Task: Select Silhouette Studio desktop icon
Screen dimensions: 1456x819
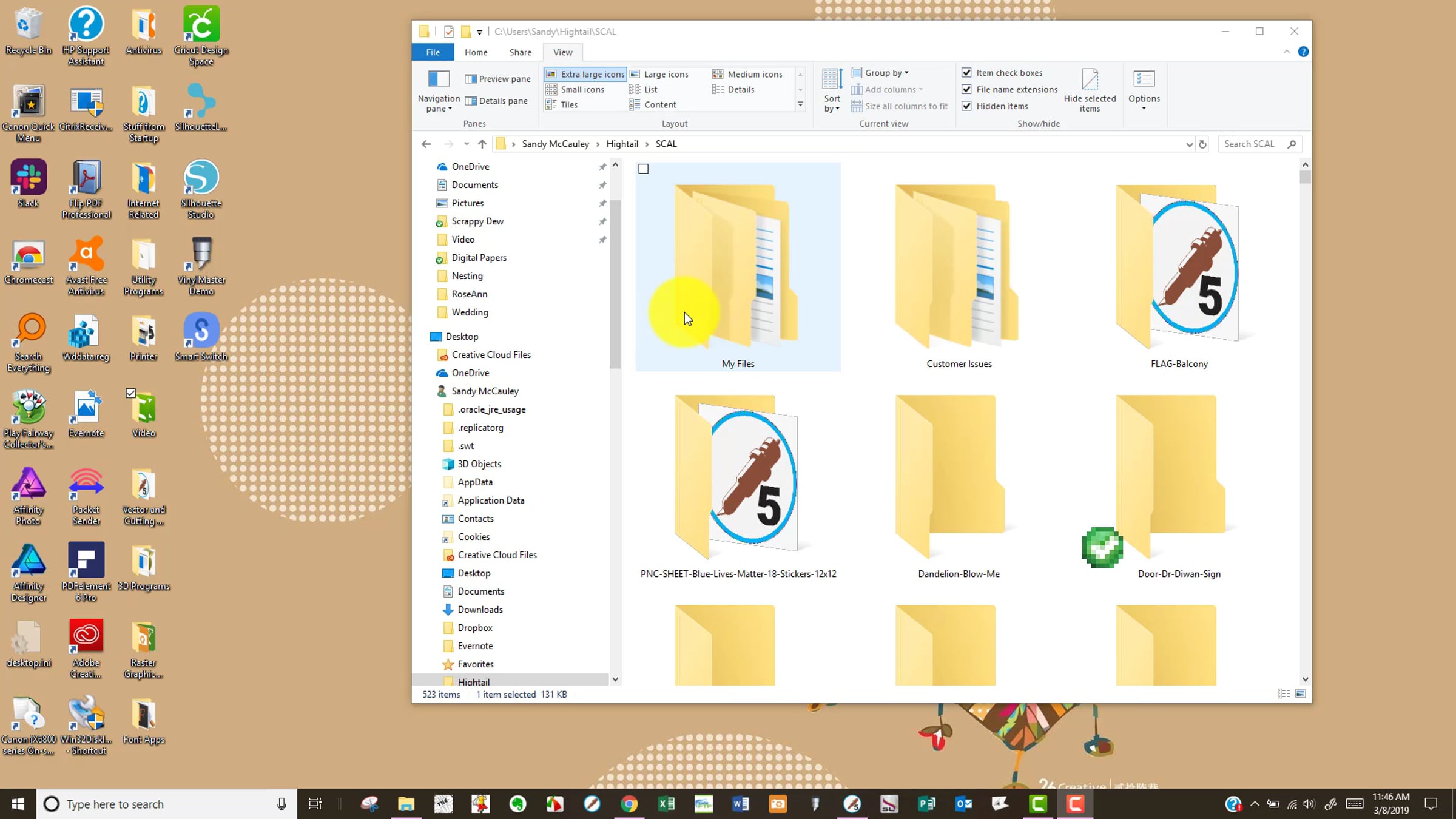Action: click(x=201, y=189)
